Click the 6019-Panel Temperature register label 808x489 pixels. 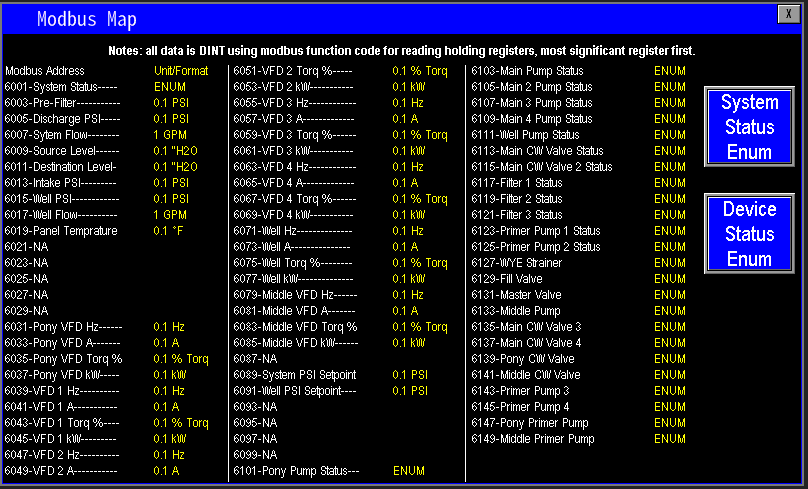point(61,231)
